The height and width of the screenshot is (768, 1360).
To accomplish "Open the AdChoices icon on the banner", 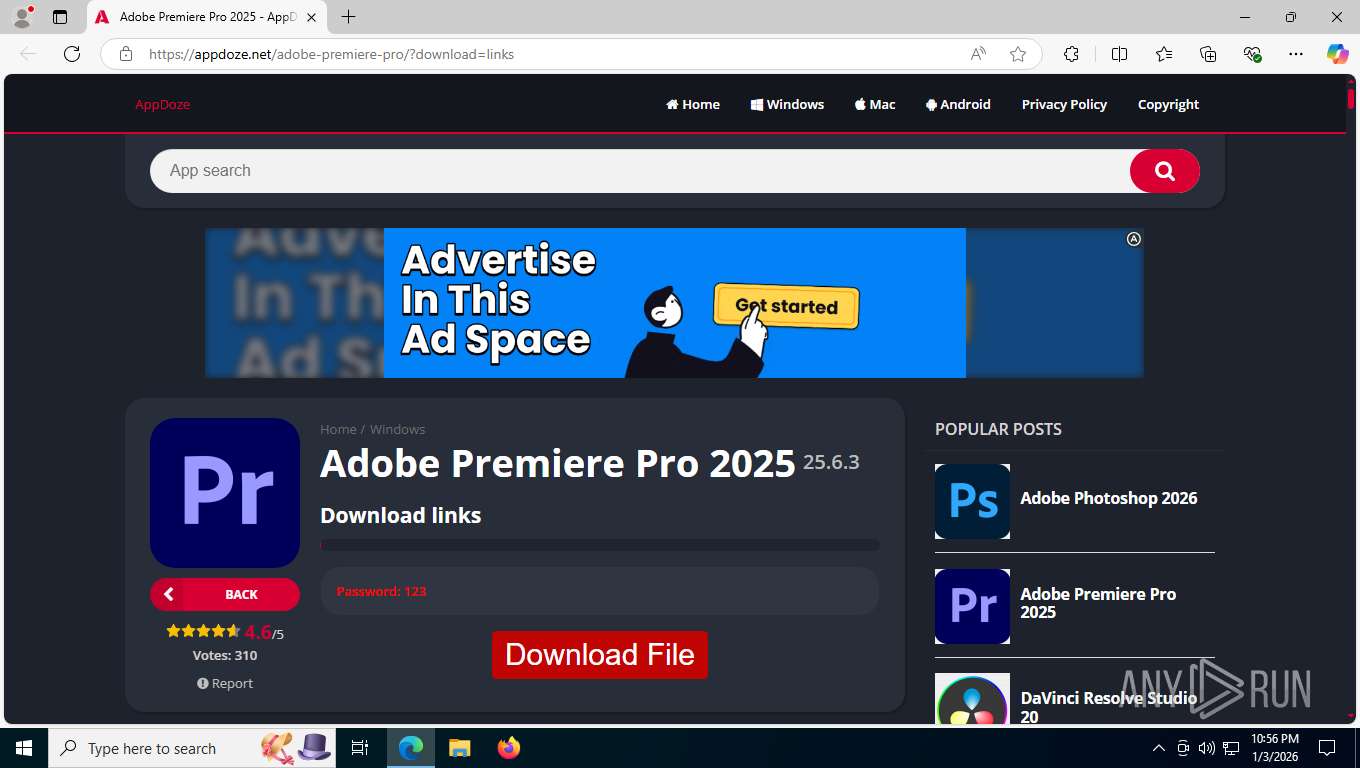I will click(1134, 239).
